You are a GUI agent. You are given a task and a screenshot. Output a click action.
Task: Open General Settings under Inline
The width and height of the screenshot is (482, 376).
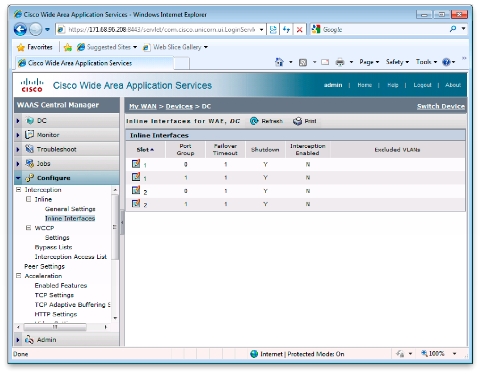[x=70, y=209]
